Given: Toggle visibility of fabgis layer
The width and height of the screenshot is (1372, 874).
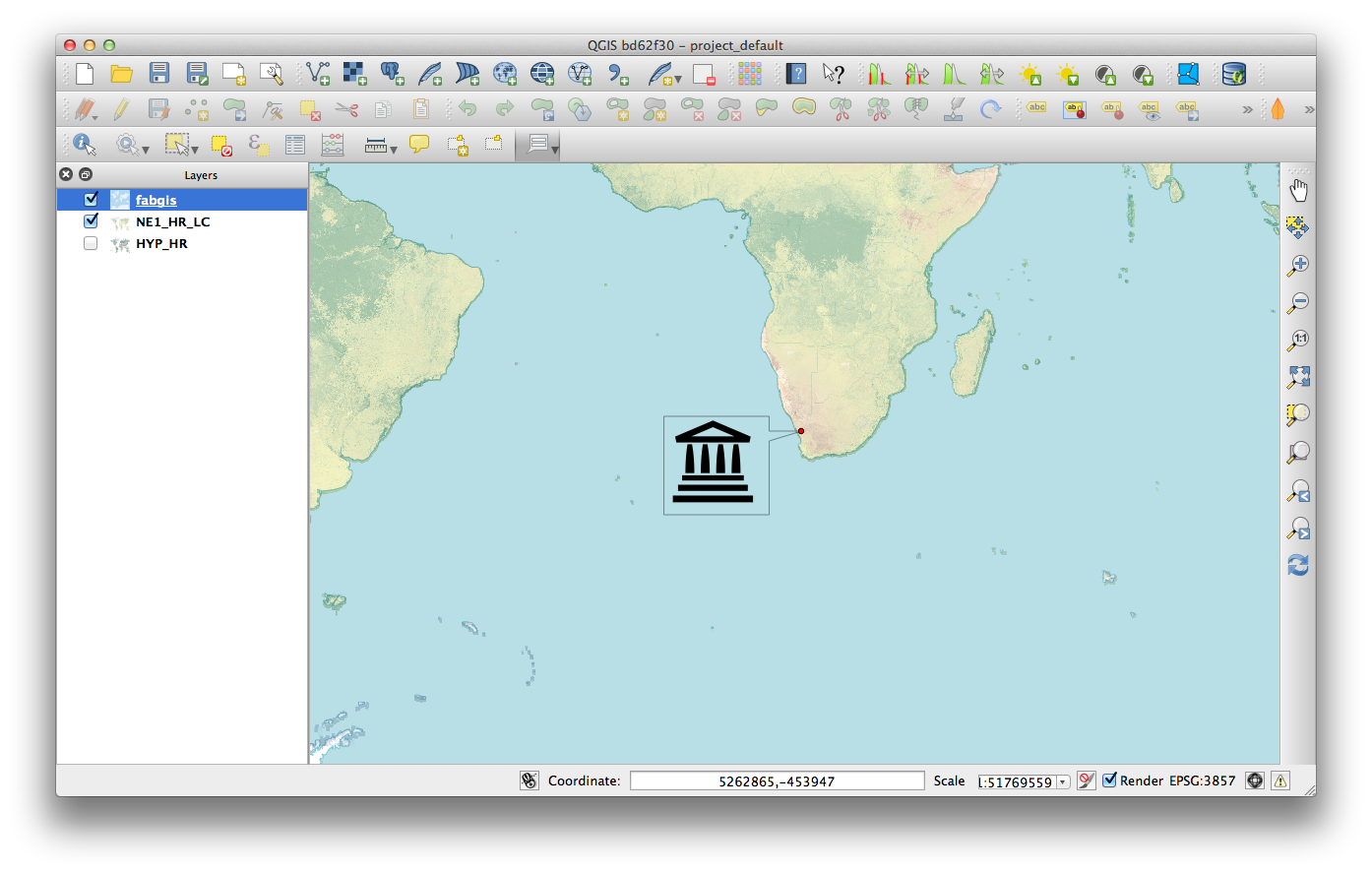Looking at the screenshot, I should click(92, 200).
